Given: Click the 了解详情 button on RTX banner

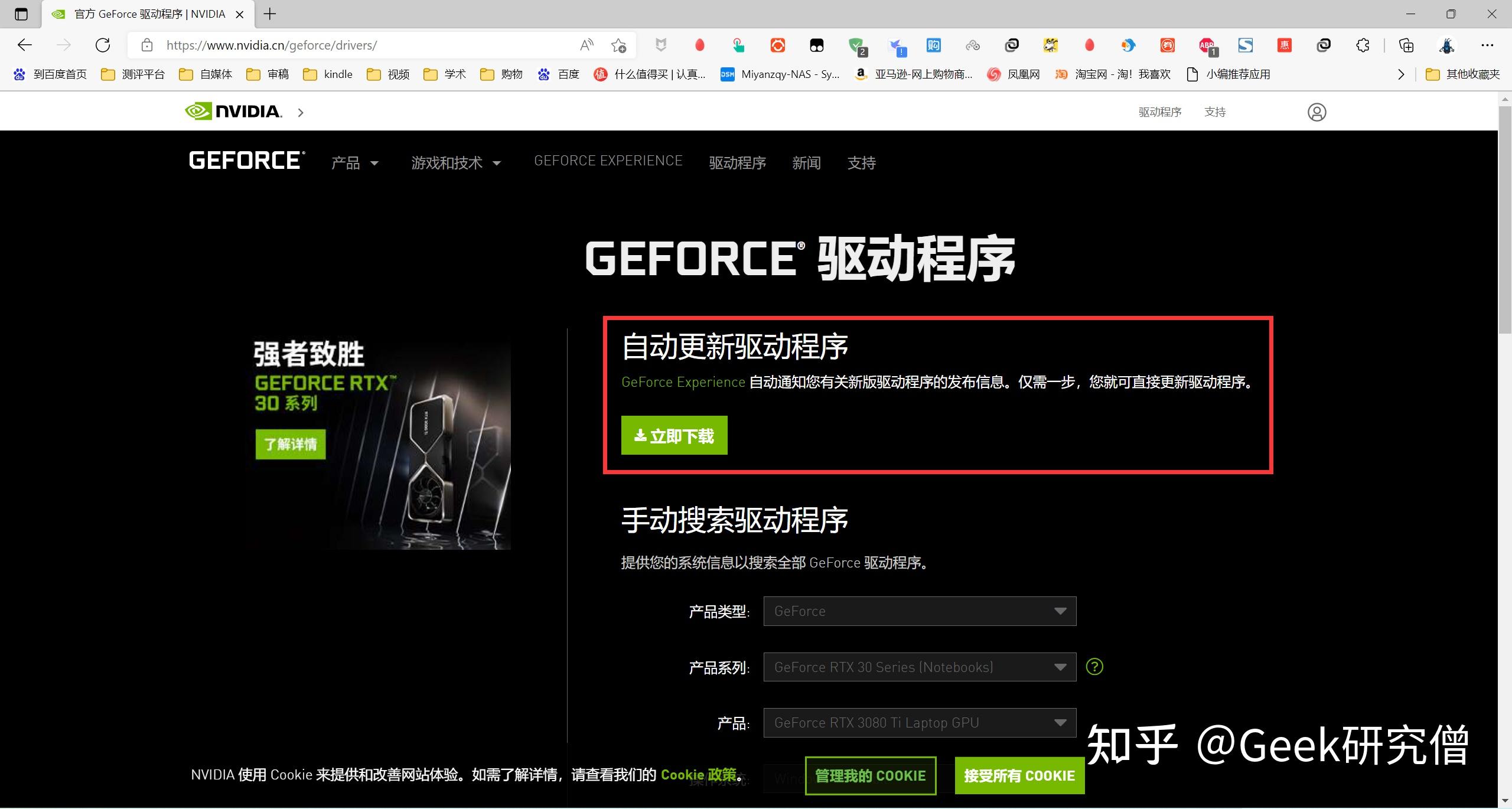Looking at the screenshot, I should pyautogui.click(x=290, y=444).
